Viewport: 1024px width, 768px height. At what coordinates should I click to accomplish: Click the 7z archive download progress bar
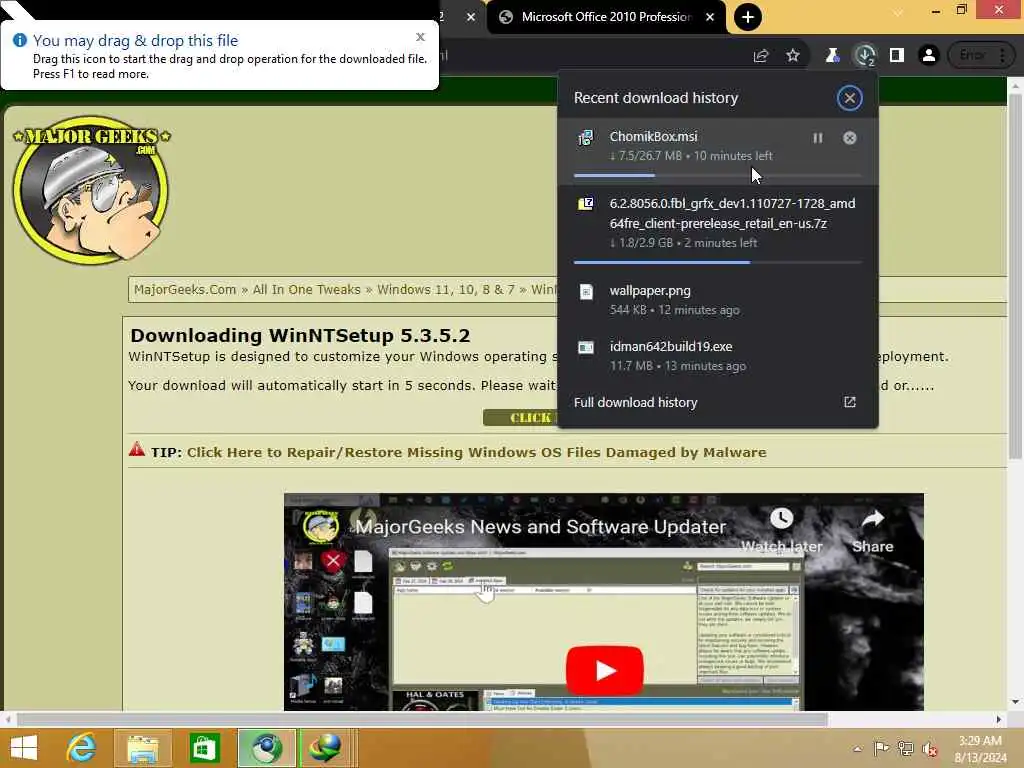(x=718, y=263)
